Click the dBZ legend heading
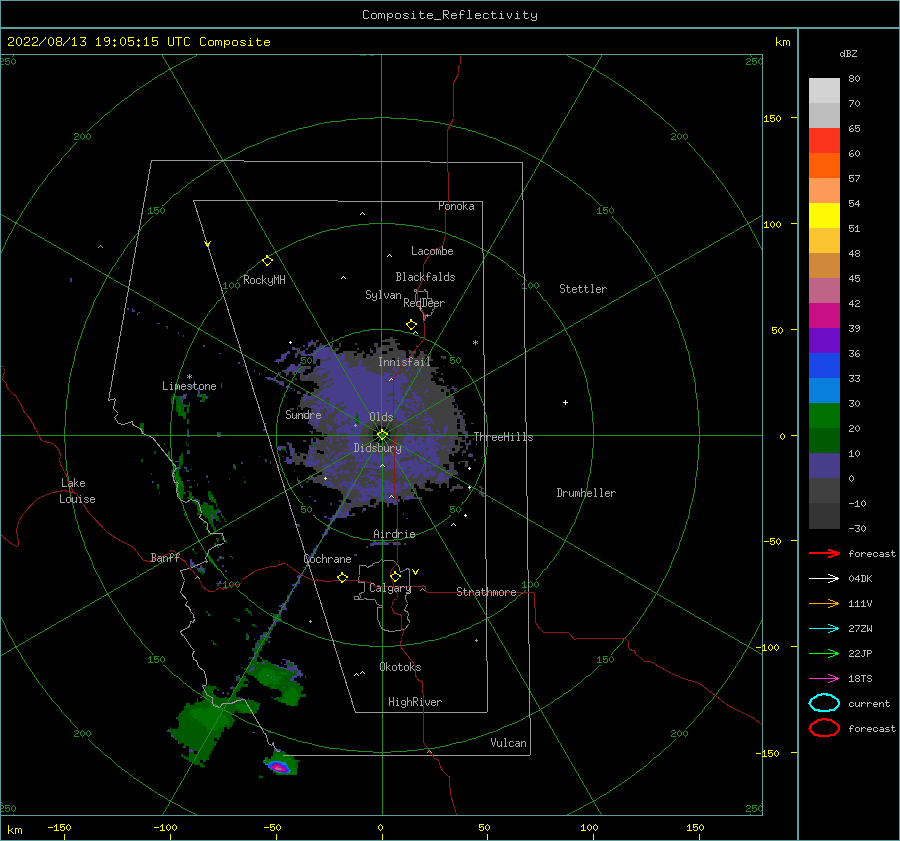Screen dimensions: 900x841 click(848, 53)
